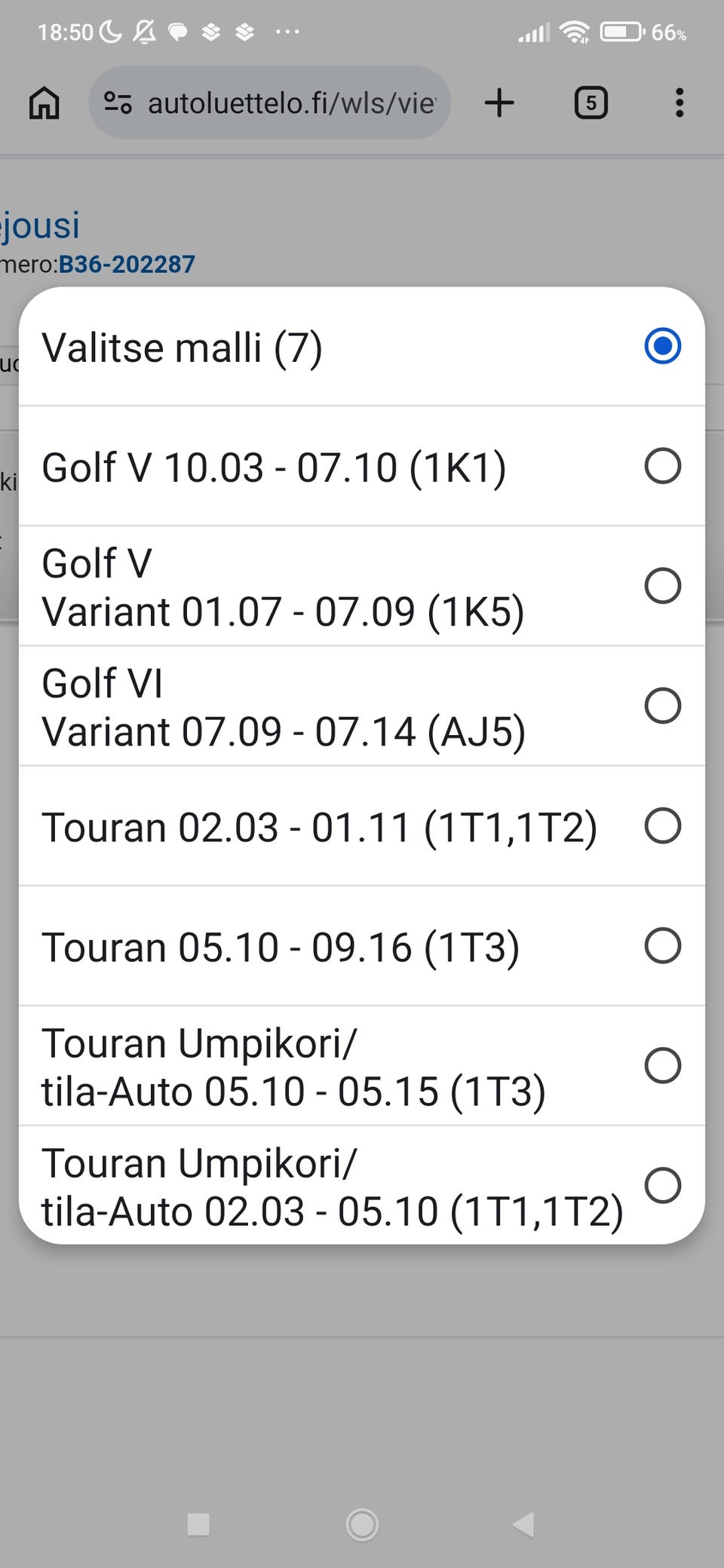Tap the browser home icon

pos(44,103)
